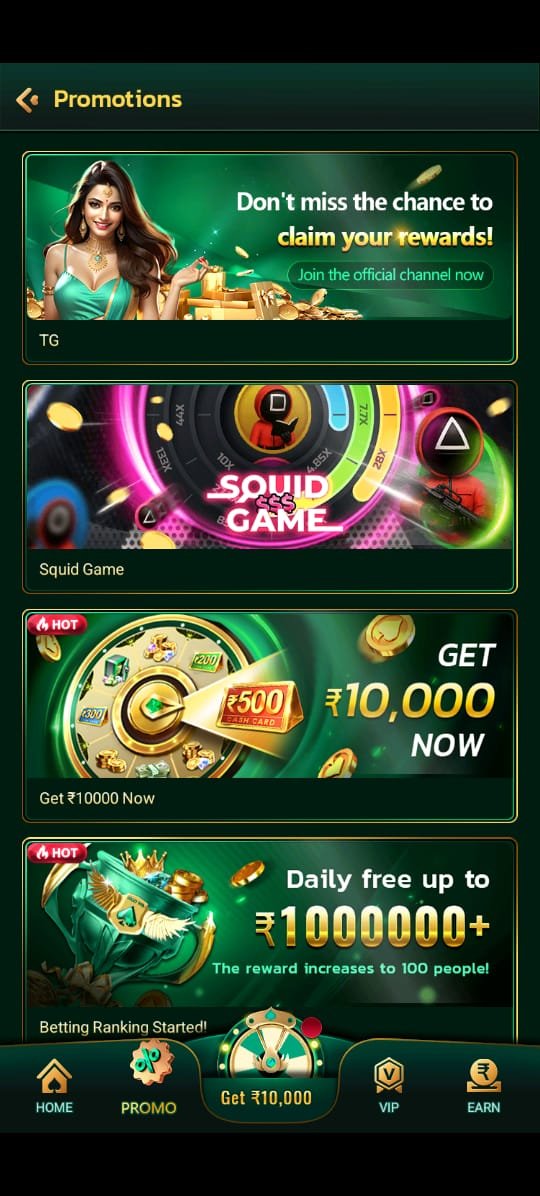The width and height of the screenshot is (540, 1196).
Task: Click the red notification dot on the wheel
Action: pos(311,1027)
